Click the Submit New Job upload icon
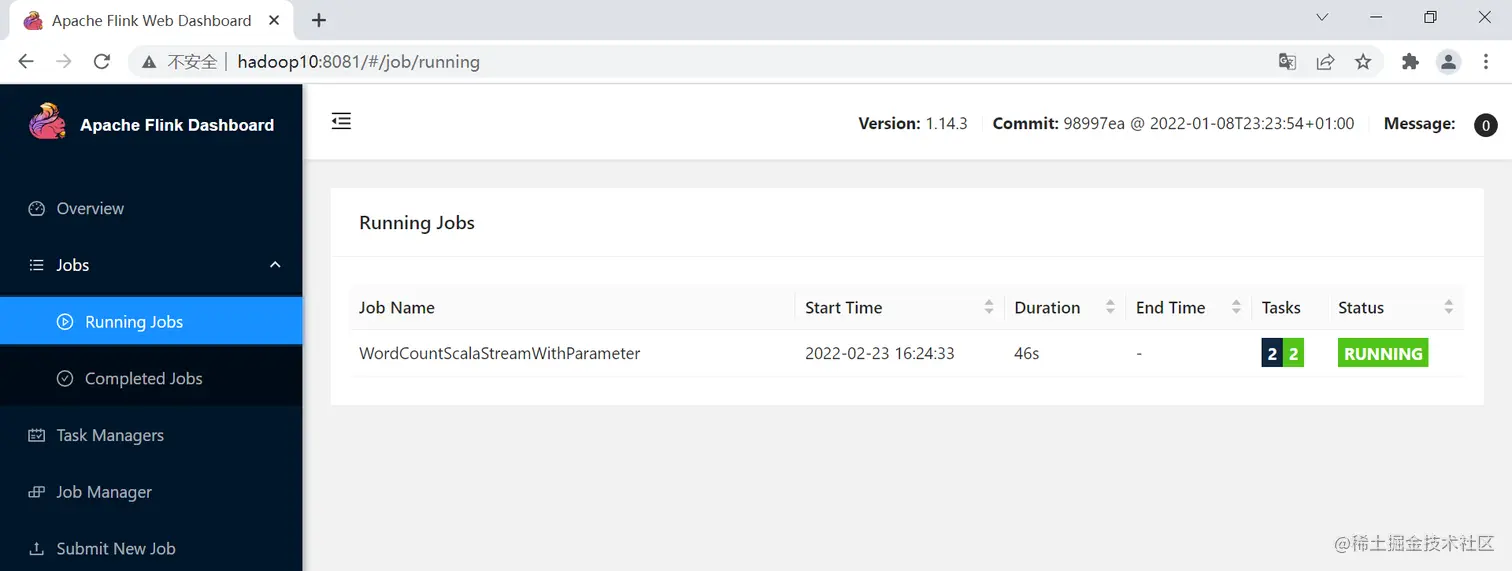Viewport: 1512px width, 571px height. coord(37,549)
